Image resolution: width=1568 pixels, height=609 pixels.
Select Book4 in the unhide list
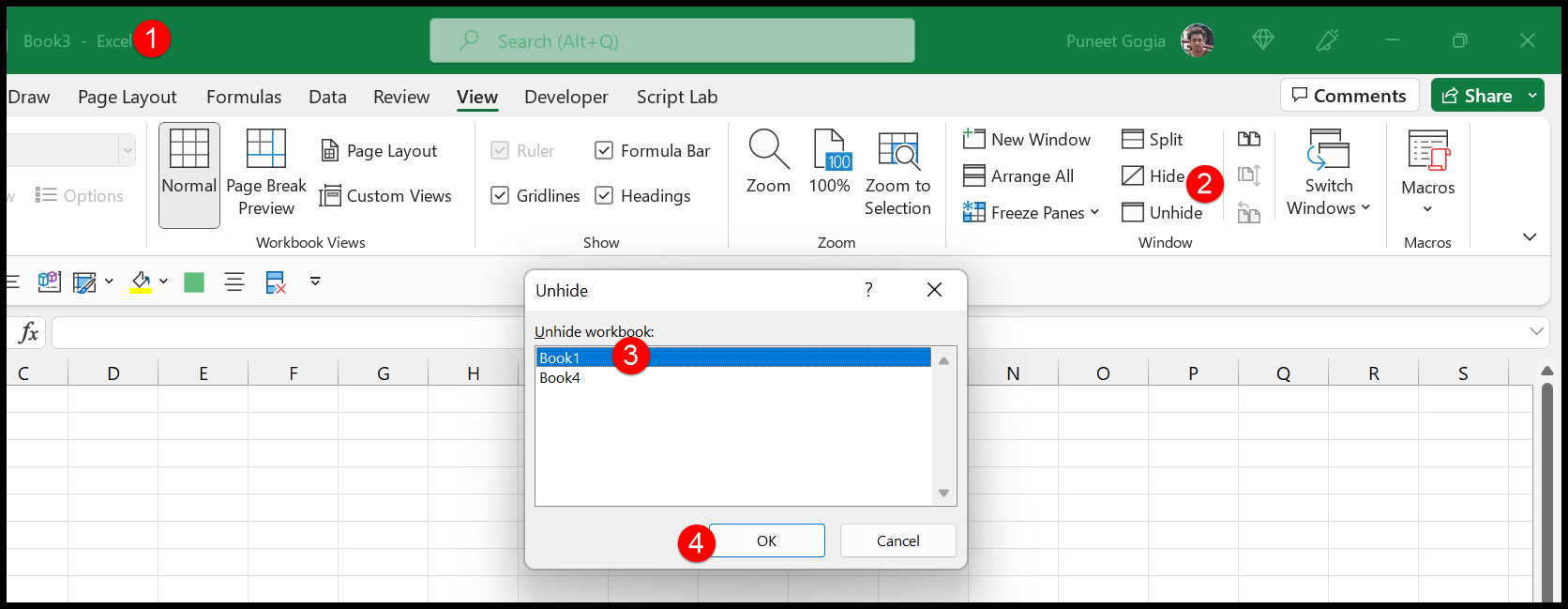coord(561,378)
